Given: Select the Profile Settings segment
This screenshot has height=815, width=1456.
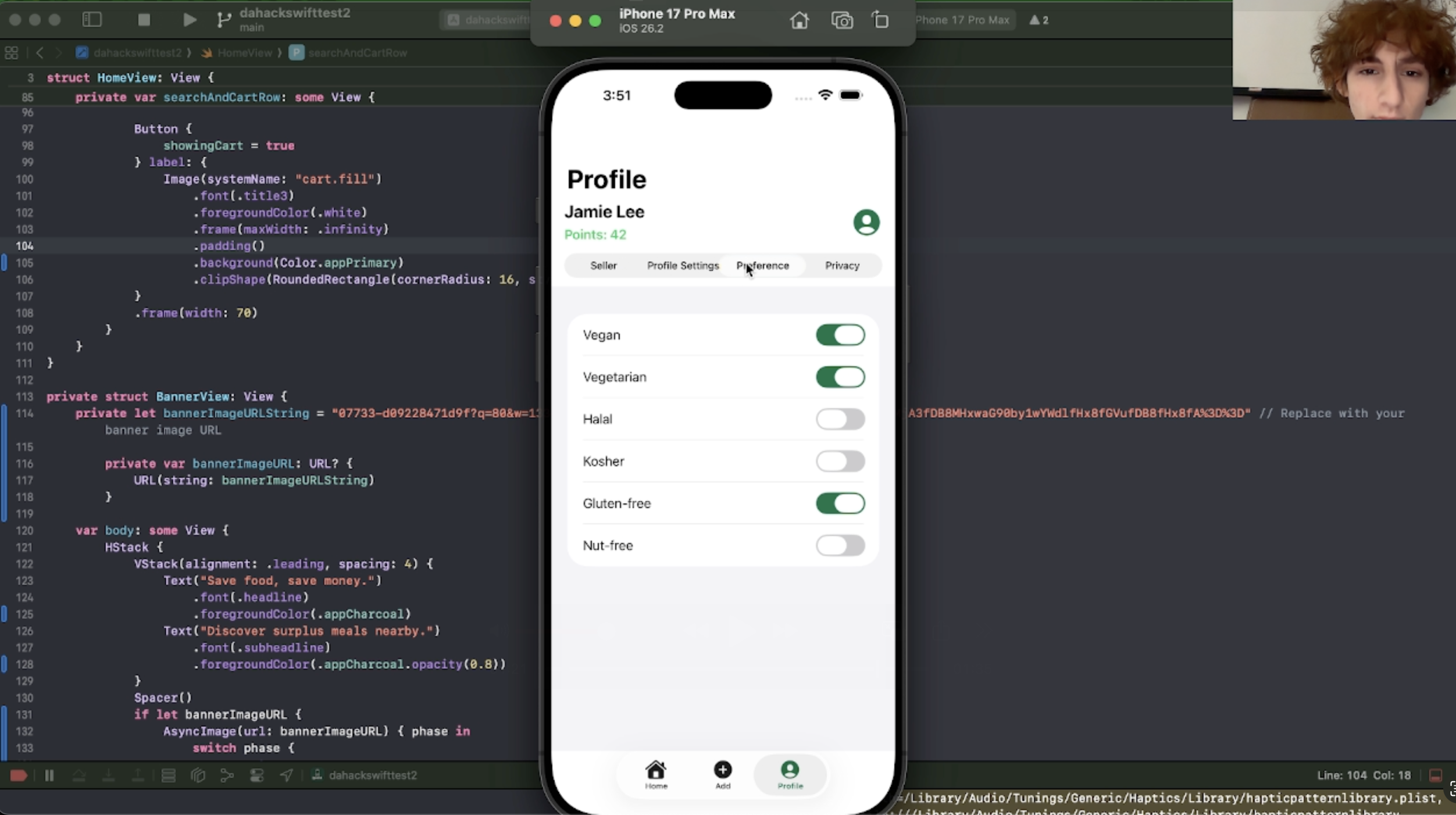Looking at the screenshot, I should pyautogui.click(x=683, y=266).
